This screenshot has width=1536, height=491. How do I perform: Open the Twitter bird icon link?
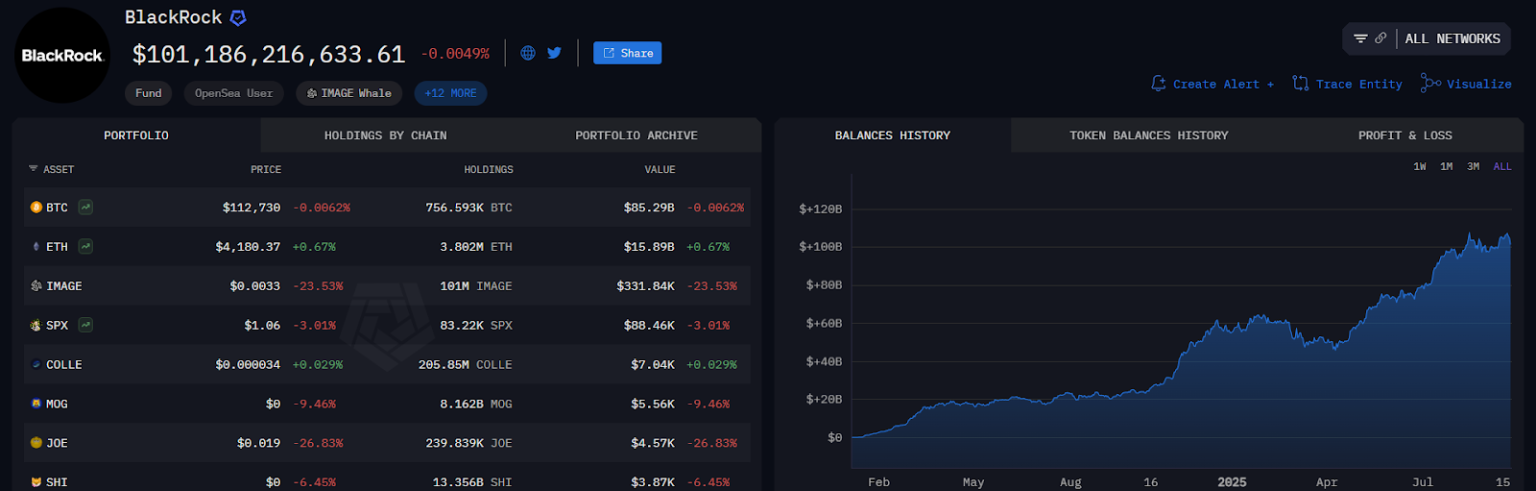click(x=554, y=53)
